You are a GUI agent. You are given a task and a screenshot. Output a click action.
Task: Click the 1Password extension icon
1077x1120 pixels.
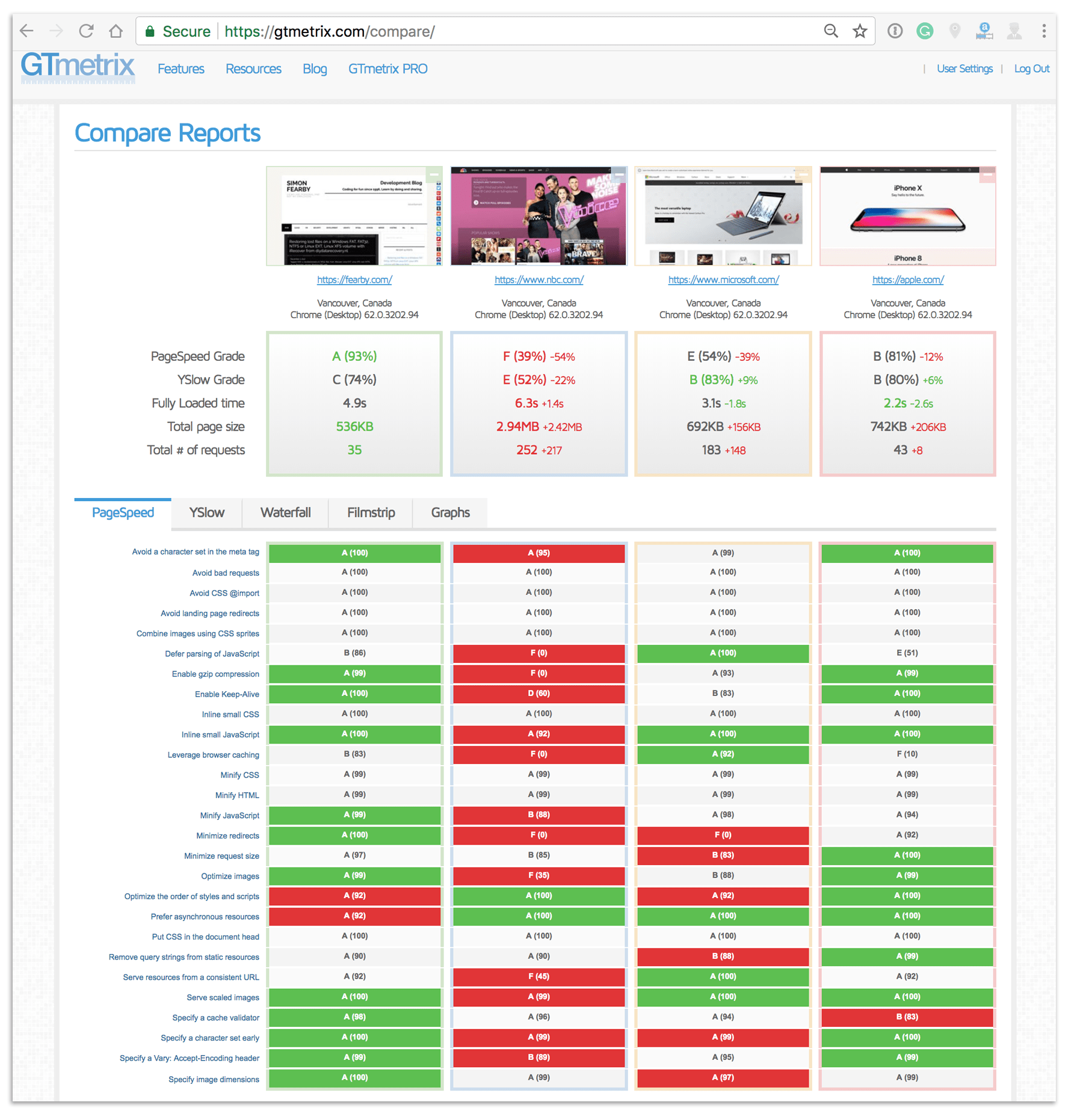tap(895, 31)
